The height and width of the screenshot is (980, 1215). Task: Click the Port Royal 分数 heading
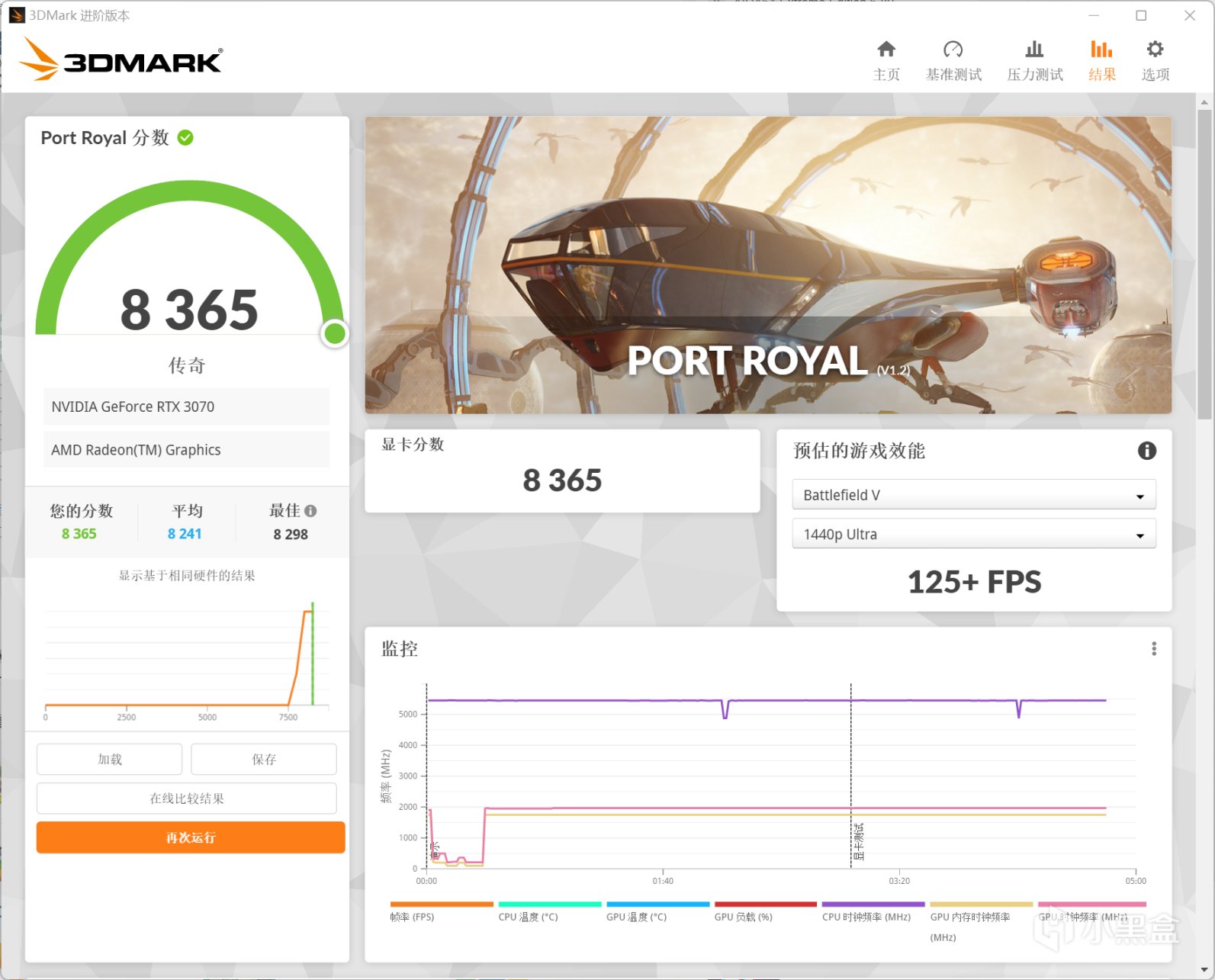coord(104,137)
